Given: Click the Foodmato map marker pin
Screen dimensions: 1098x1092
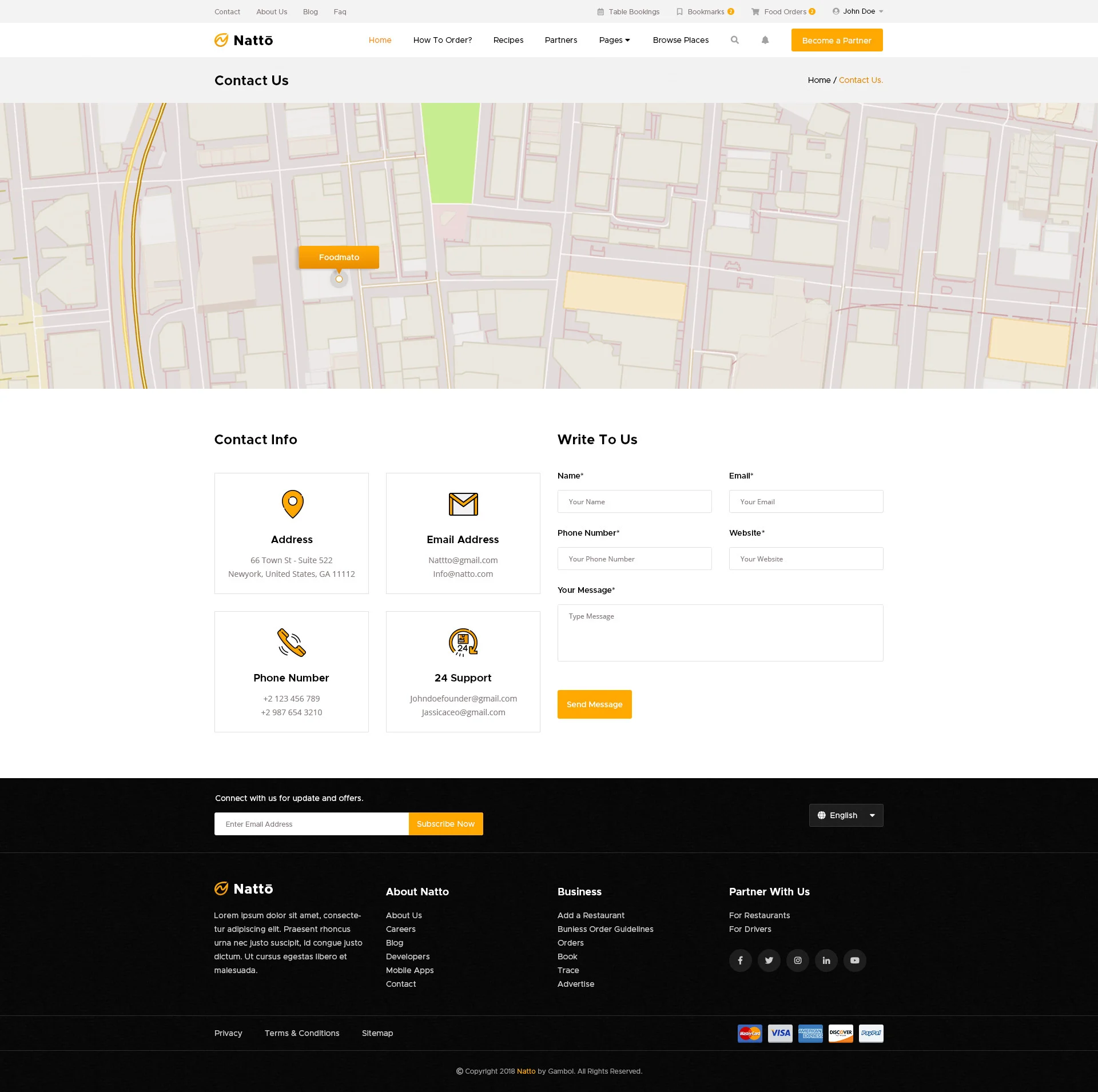Looking at the screenshot, I should tap(339, 279).
